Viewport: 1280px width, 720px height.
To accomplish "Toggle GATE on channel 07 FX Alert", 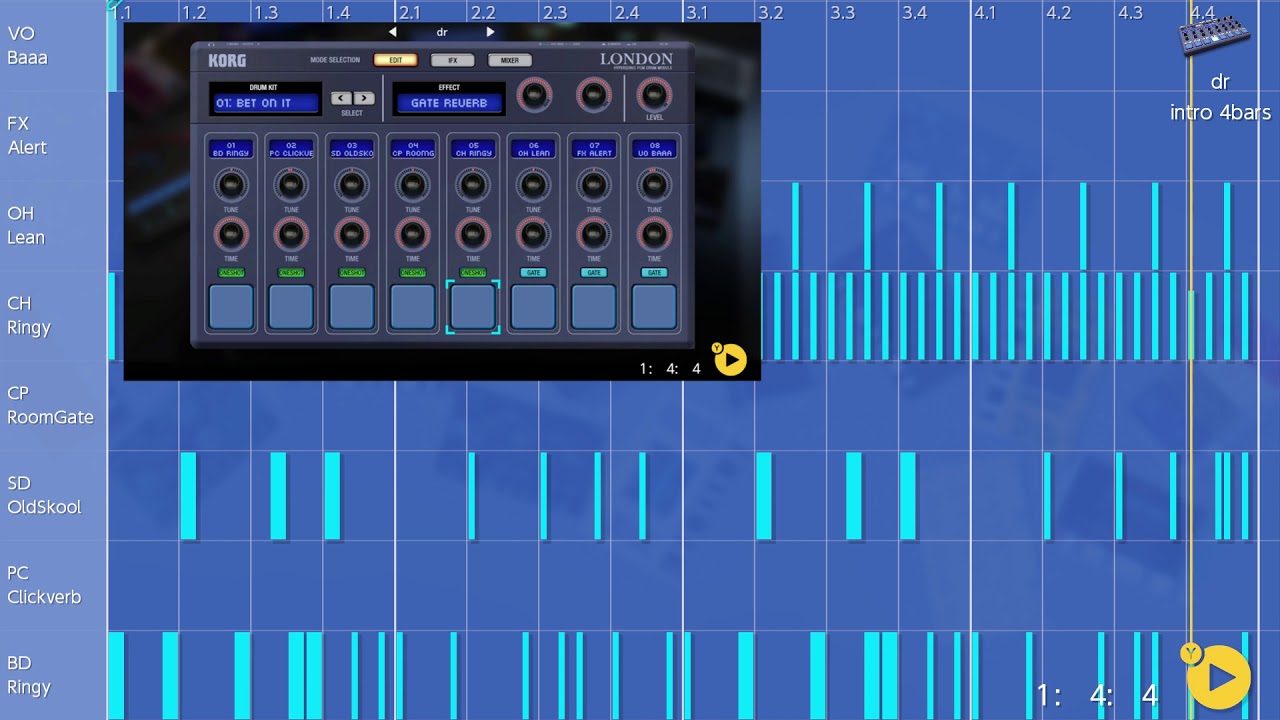I will coord(594,273).
